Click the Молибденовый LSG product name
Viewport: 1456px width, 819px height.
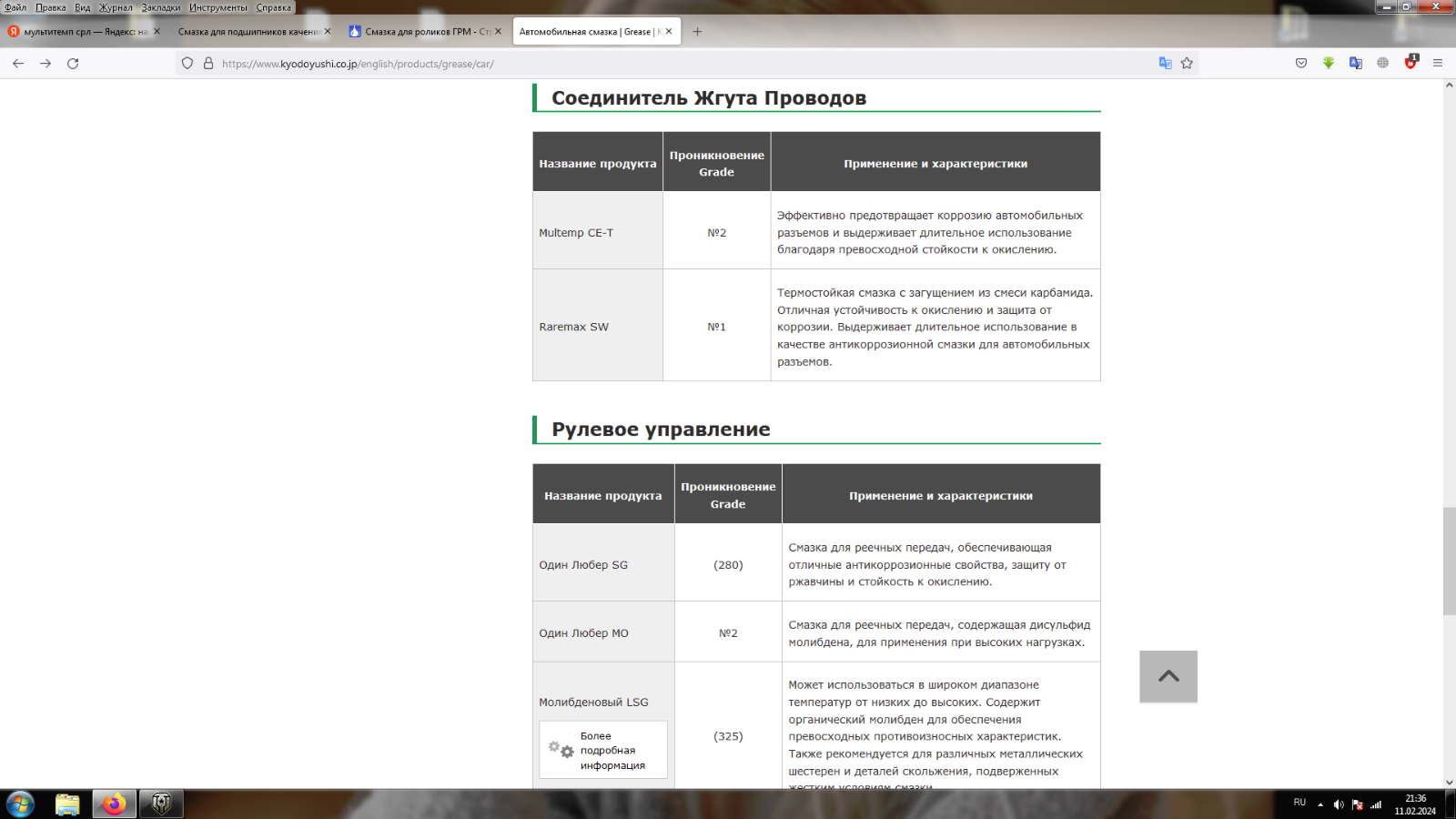pos(593,703)
